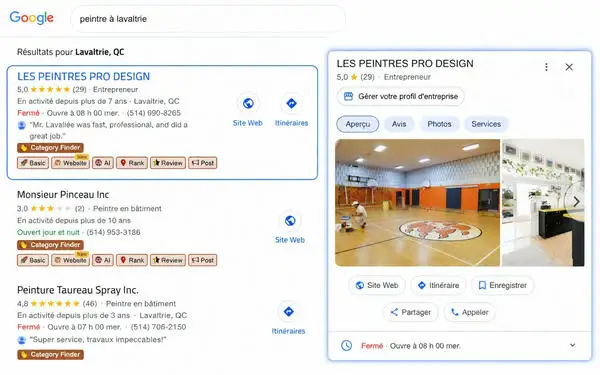Click the Post button under Monsieur Pinceau Inc
Viewport: 600px width, 375px height.
[x=202, y=260]
